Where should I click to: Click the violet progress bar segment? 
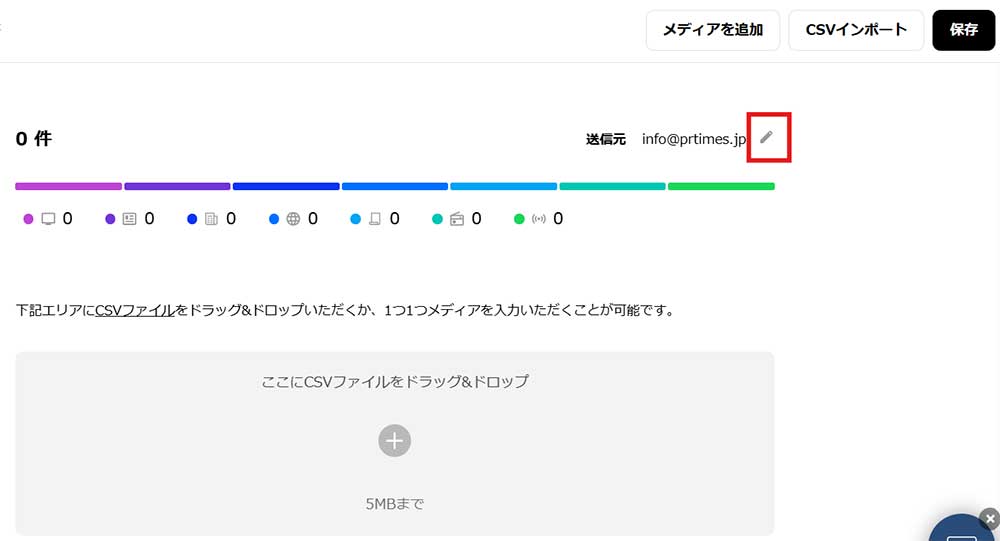pos(177,186)
